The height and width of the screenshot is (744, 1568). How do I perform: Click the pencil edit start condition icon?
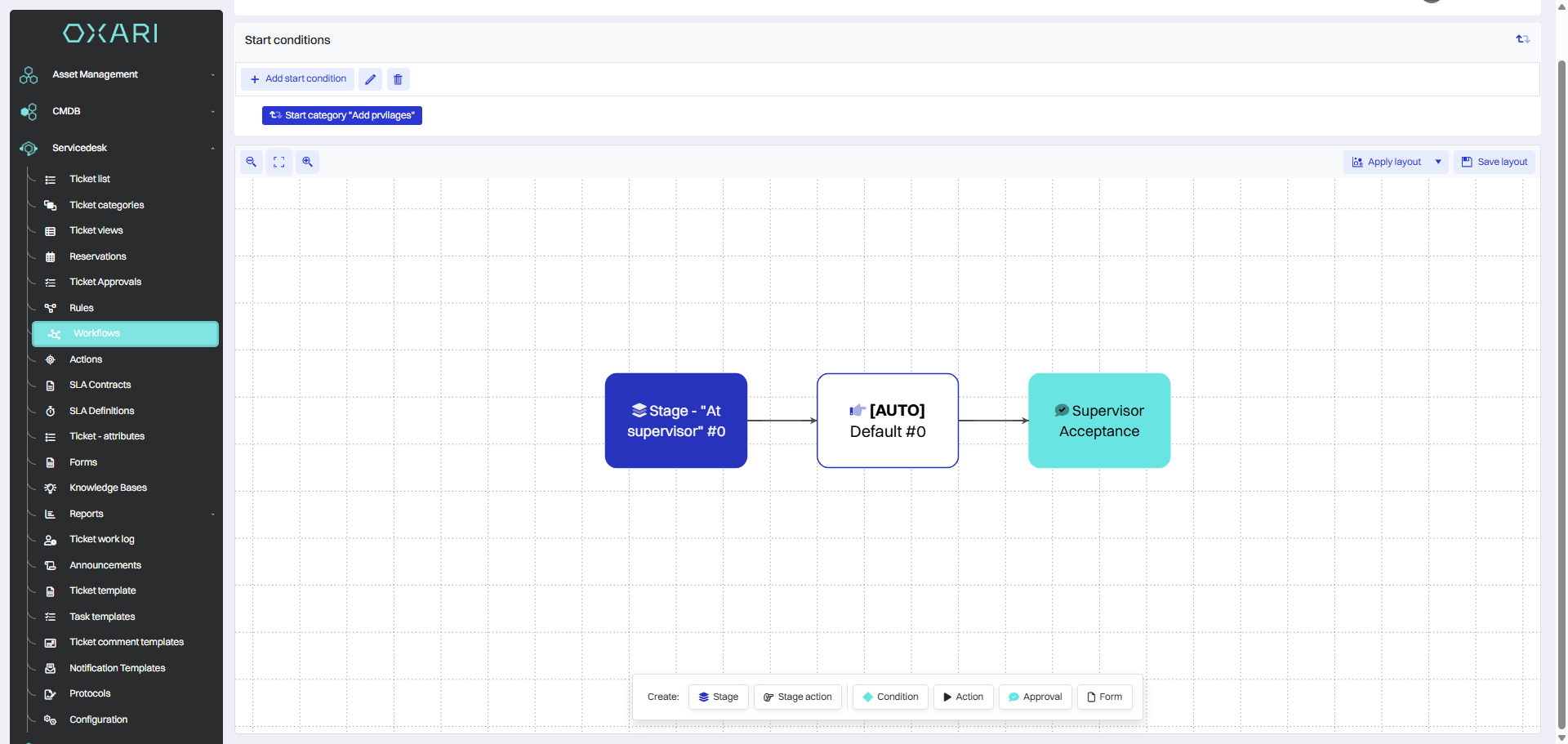point(370,79)
